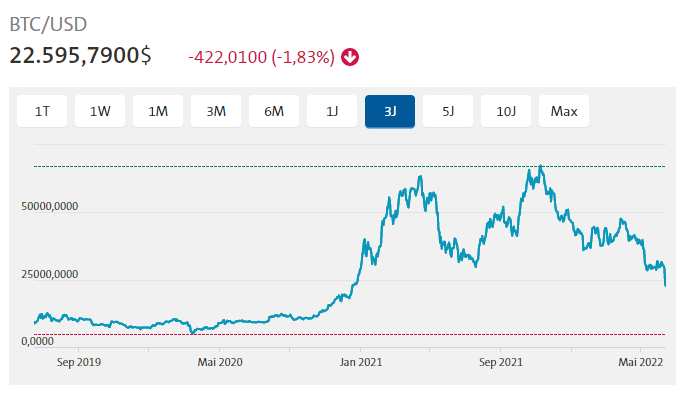Switch to the 6M chart view

pyautogui.click(x=274, y=111)
